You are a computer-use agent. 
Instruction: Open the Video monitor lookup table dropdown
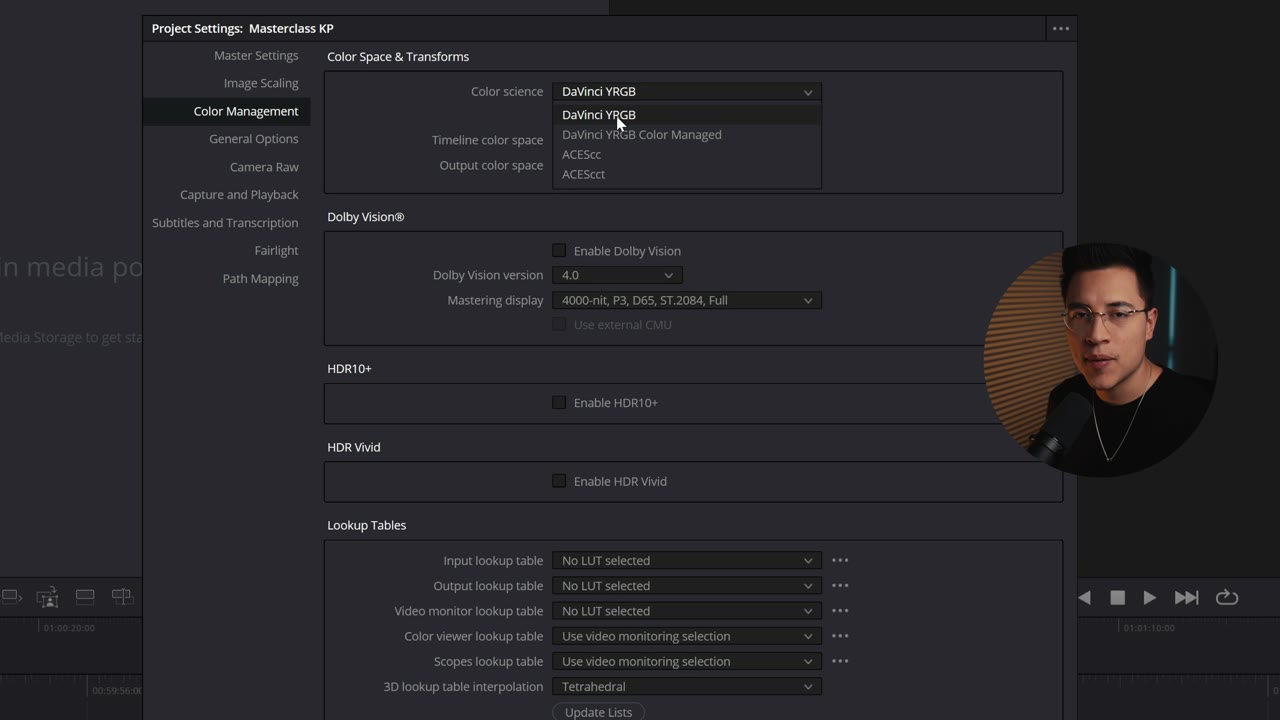[687, 611]
